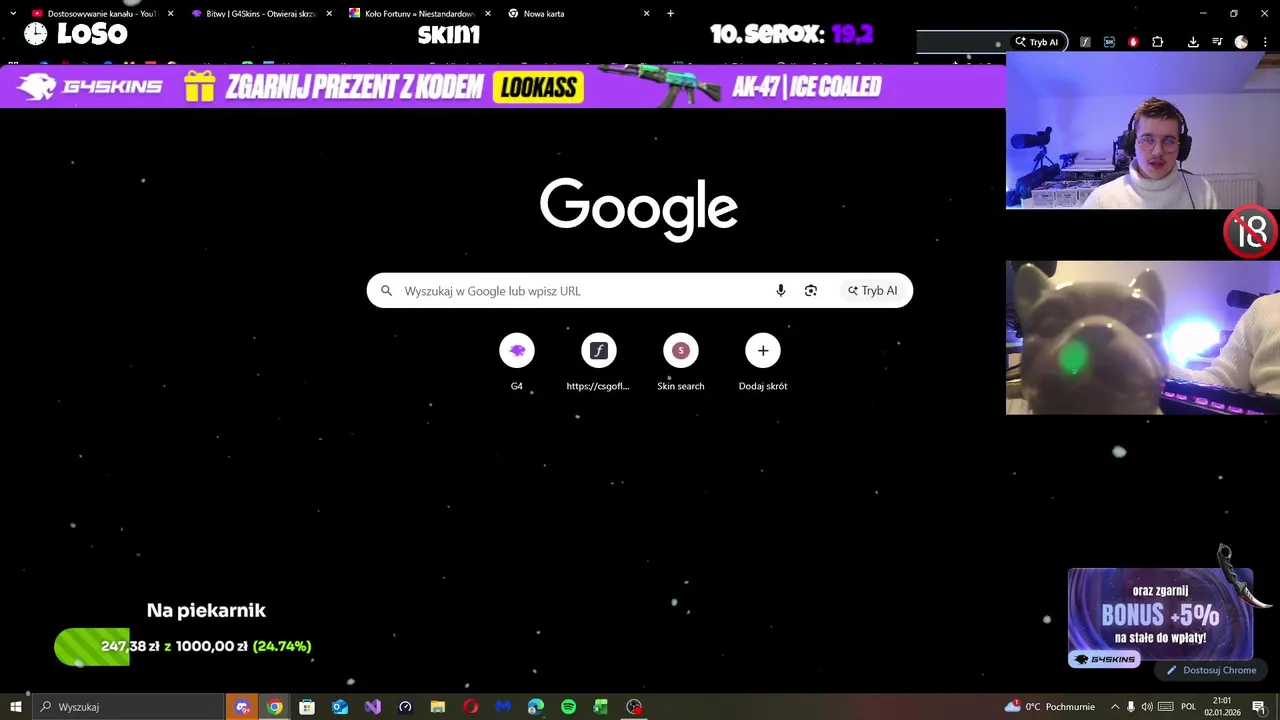
Task: Open the media controls icon
Action: point(1217,42)
